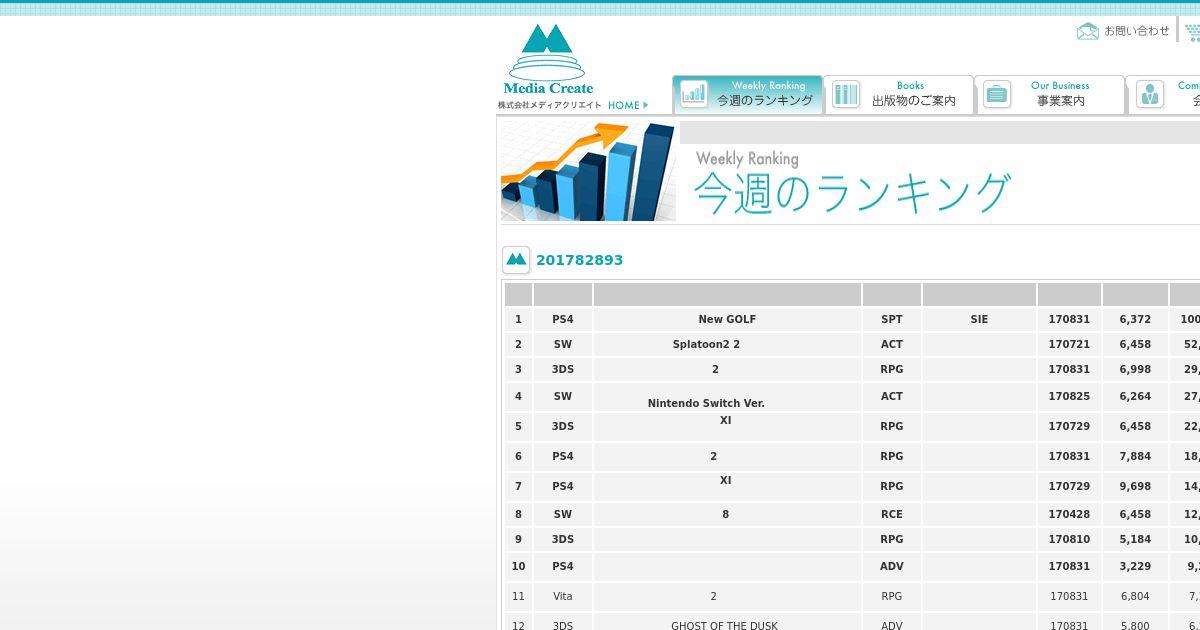
Task: Open the お問い合わせ contact link
Action: coord(1136,31)
